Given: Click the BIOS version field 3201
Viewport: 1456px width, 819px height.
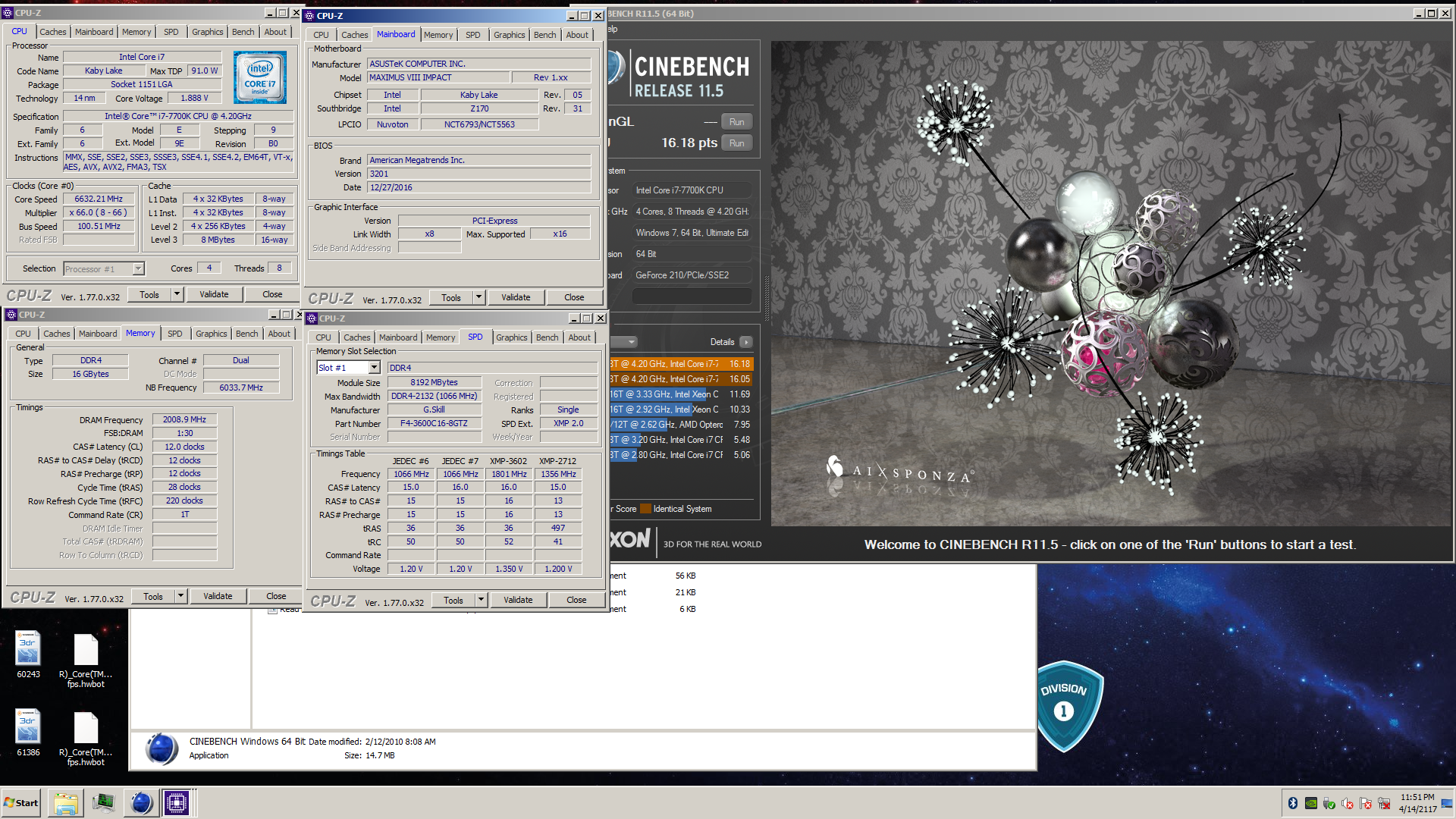Looking at the screenshot, I should 479,174.
